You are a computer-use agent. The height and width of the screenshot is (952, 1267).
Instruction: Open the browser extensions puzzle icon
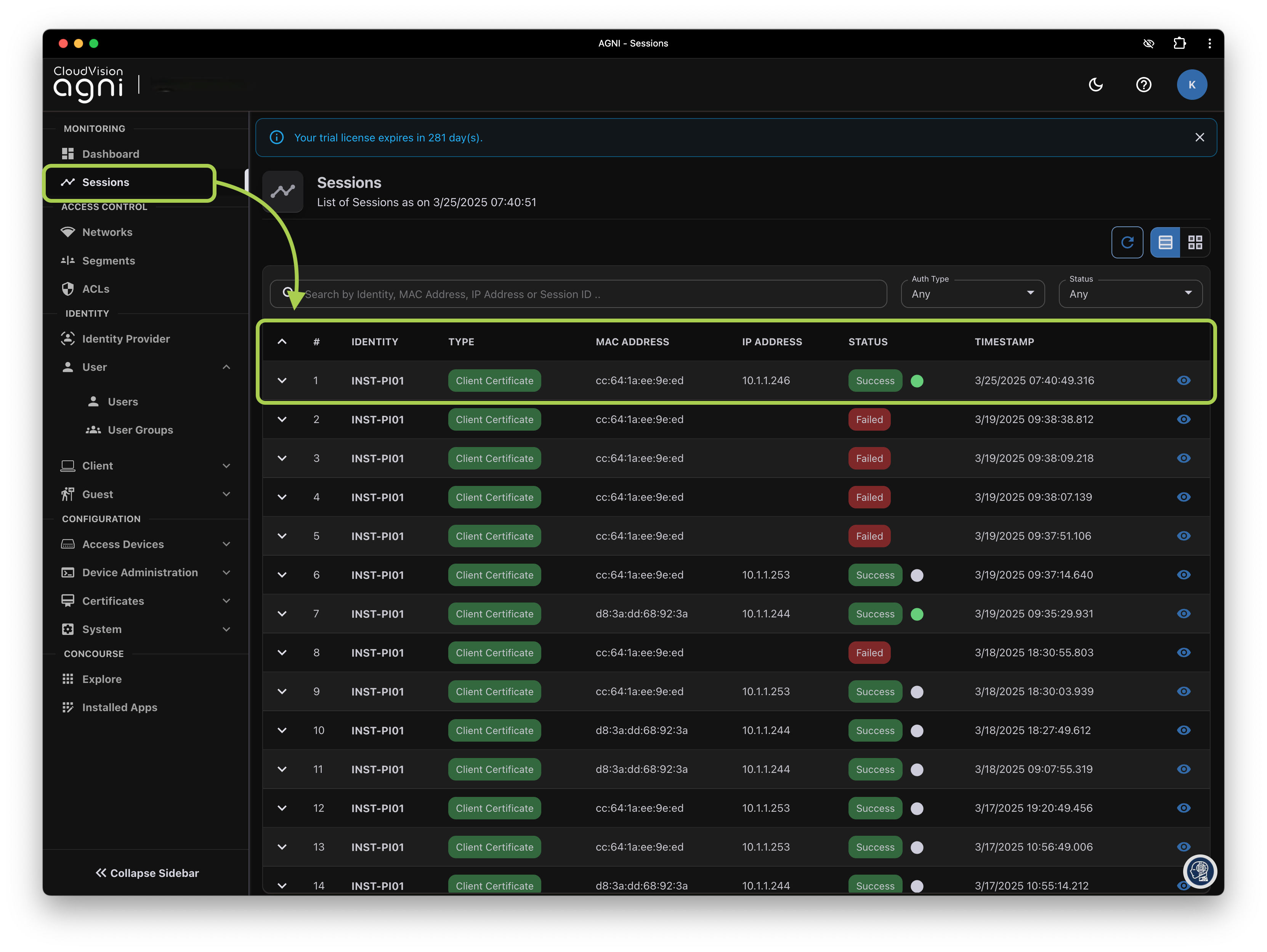tap(1179, 43)
